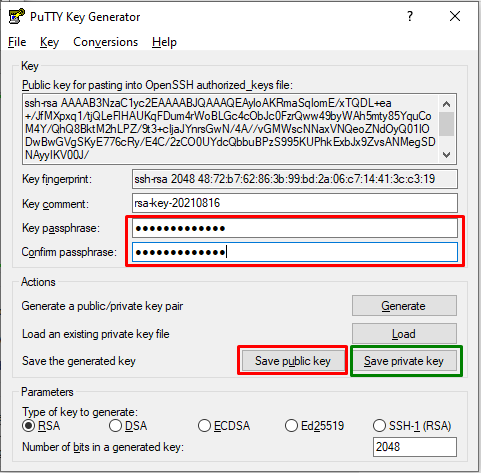Click the public key scrollbar up arrow
Image resolution: width=481 pixels, height=473 pixels.
pyautogui.click(x=446, y=104)
